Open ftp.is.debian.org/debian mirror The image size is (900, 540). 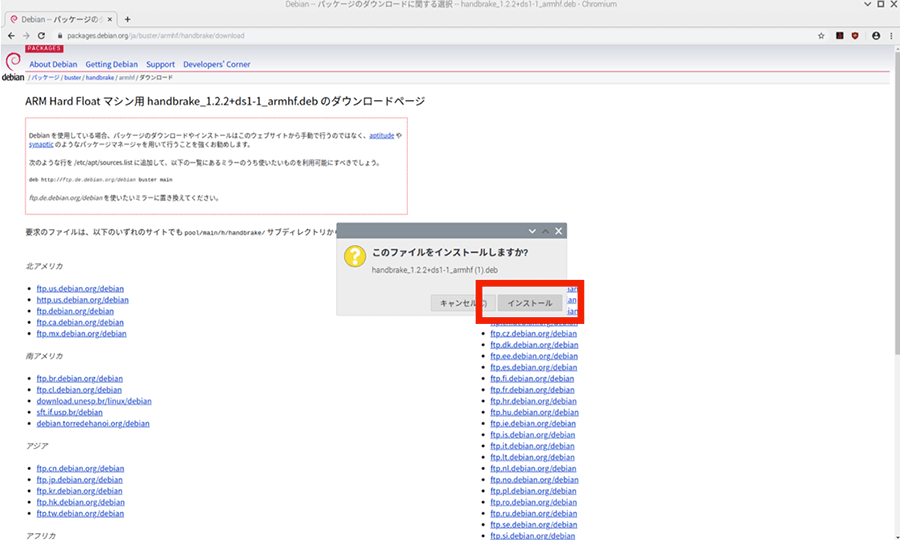tap(533, 435)
